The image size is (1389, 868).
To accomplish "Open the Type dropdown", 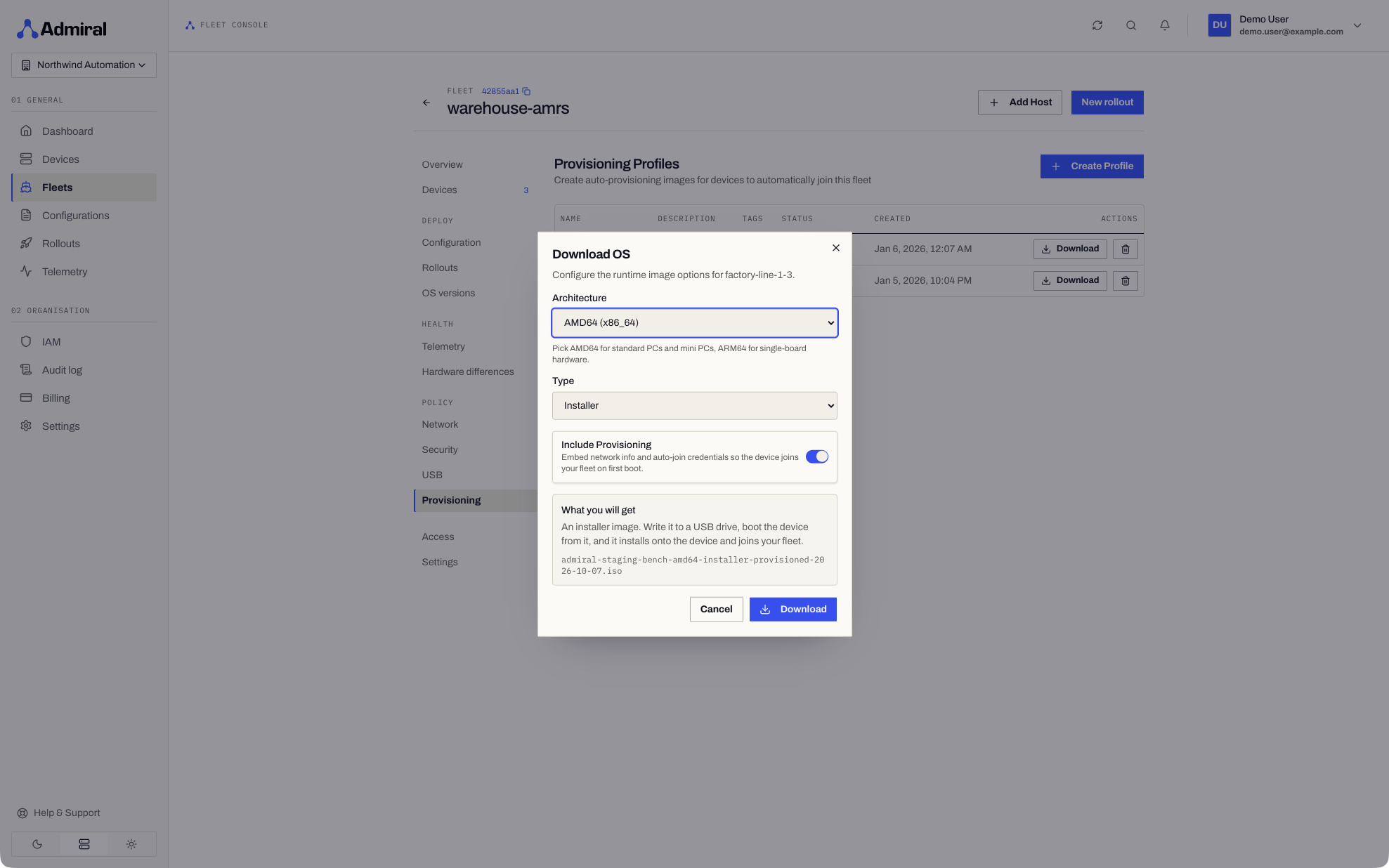I will [x=695, y=406].
